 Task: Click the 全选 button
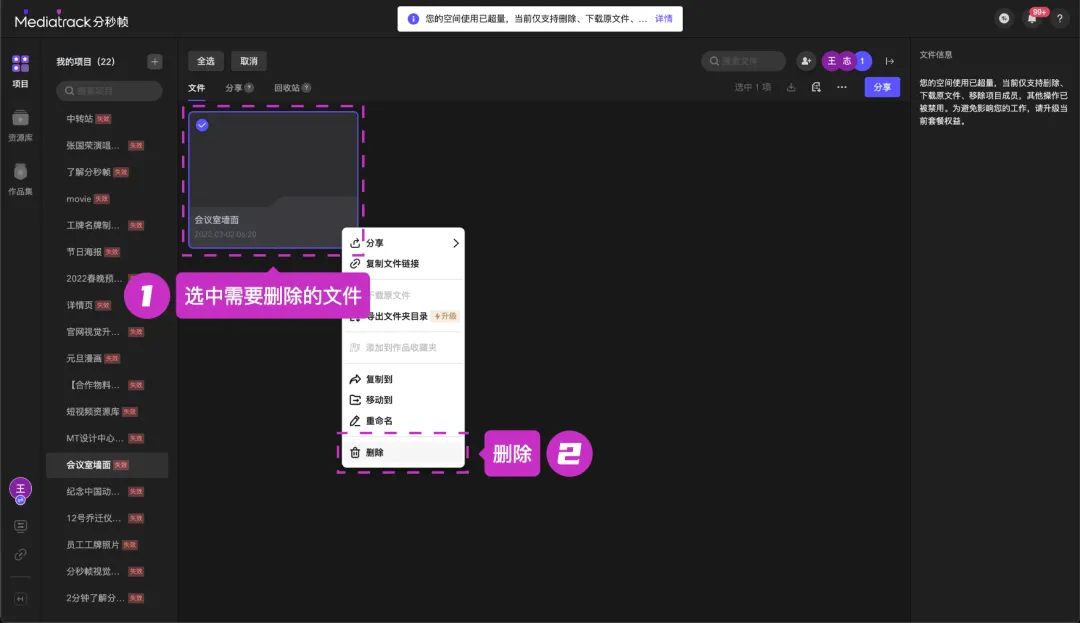click(206, 61)
